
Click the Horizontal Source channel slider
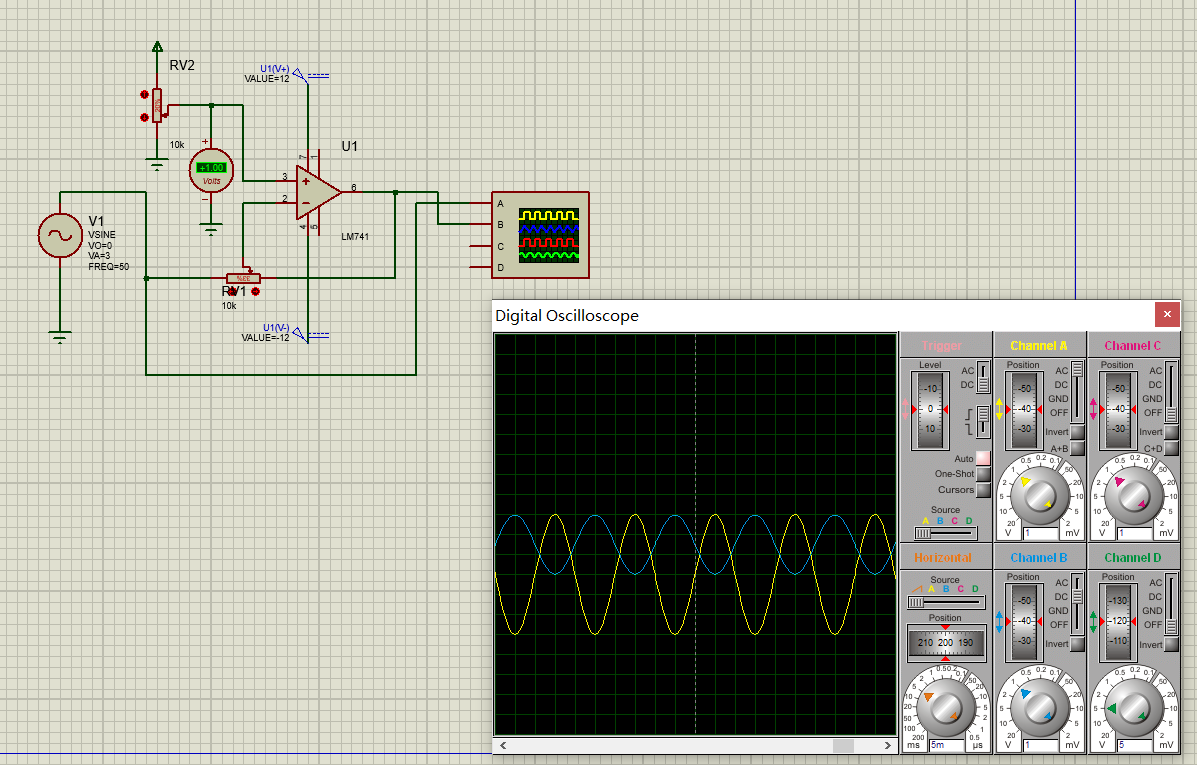[945, 602]
